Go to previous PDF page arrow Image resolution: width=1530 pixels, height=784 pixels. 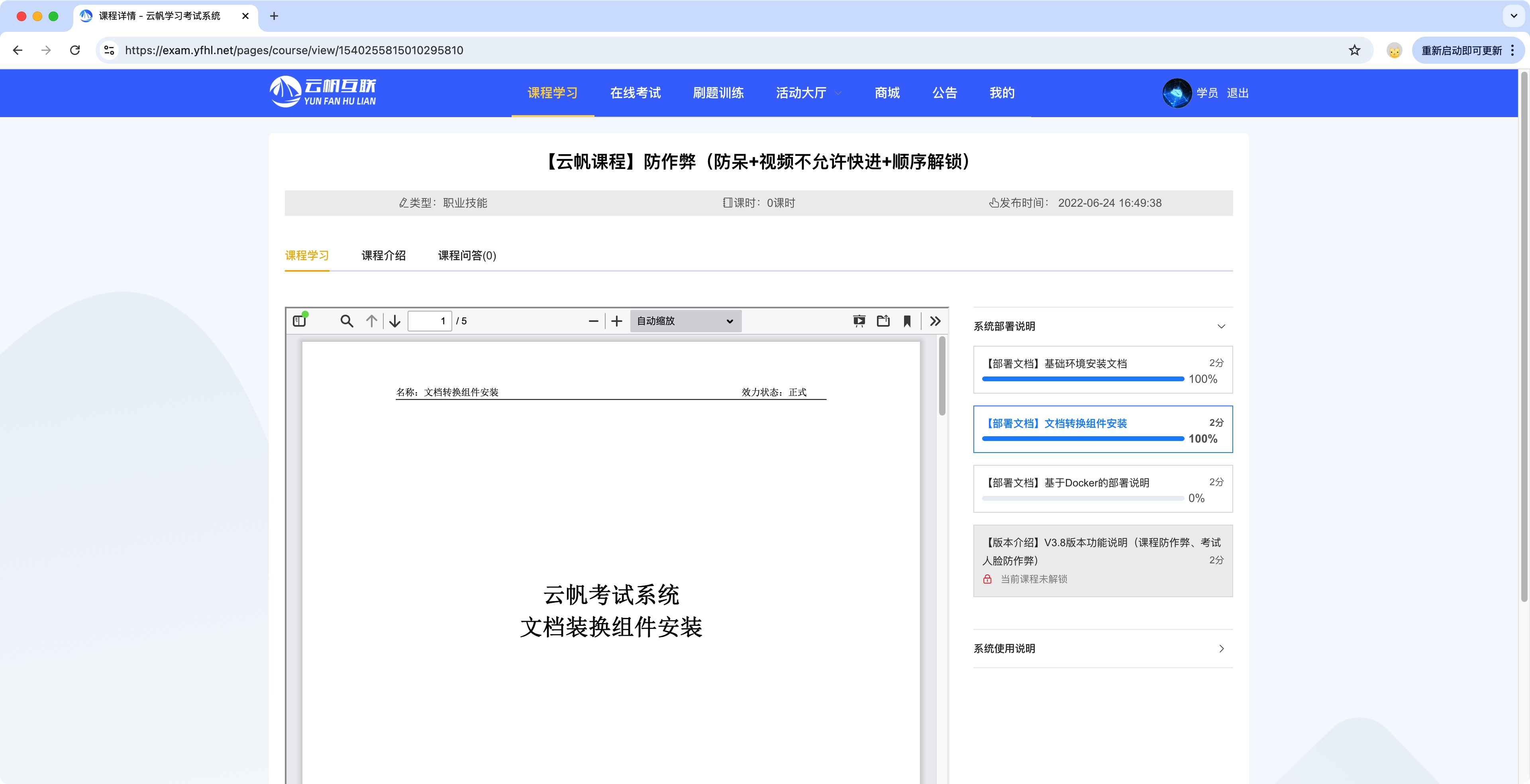point(372,321)
